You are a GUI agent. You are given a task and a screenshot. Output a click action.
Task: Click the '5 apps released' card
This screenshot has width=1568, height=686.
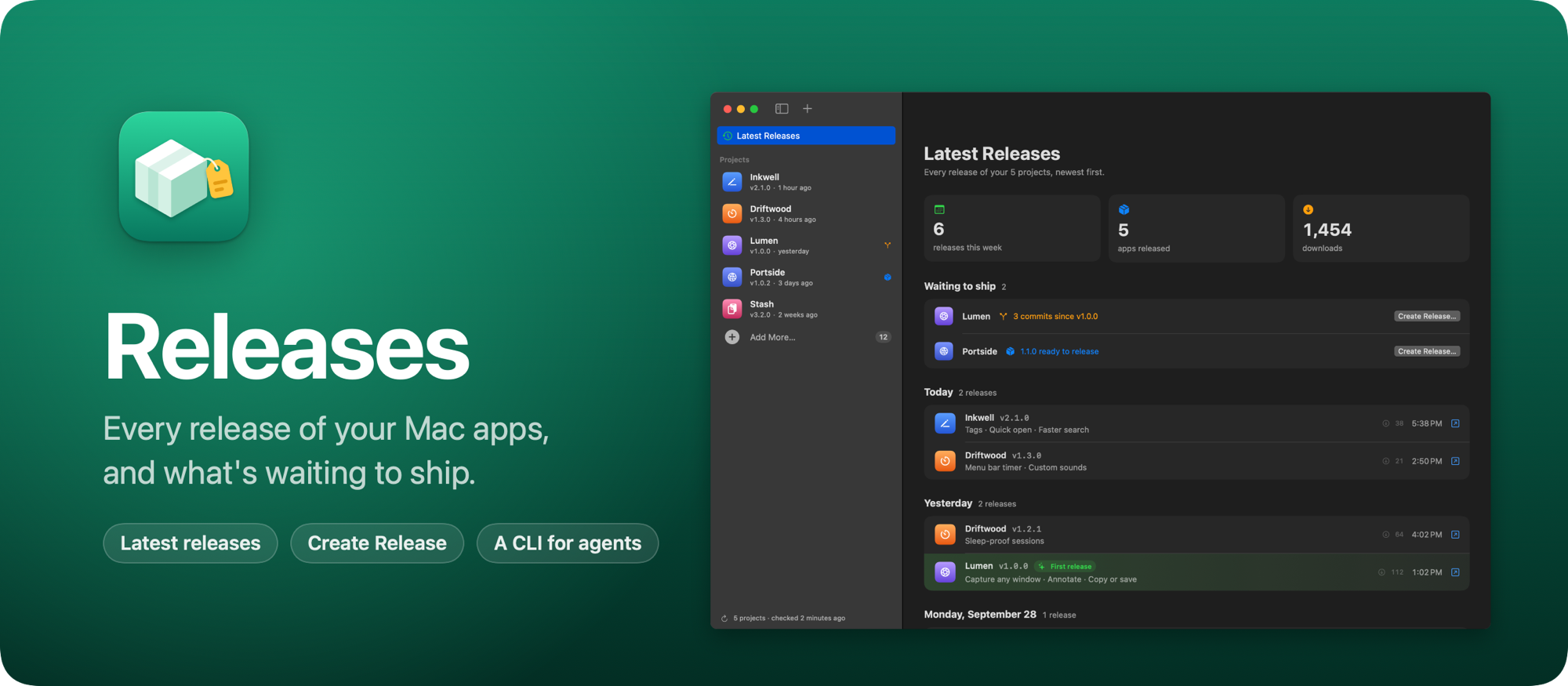click(1196, 228)
